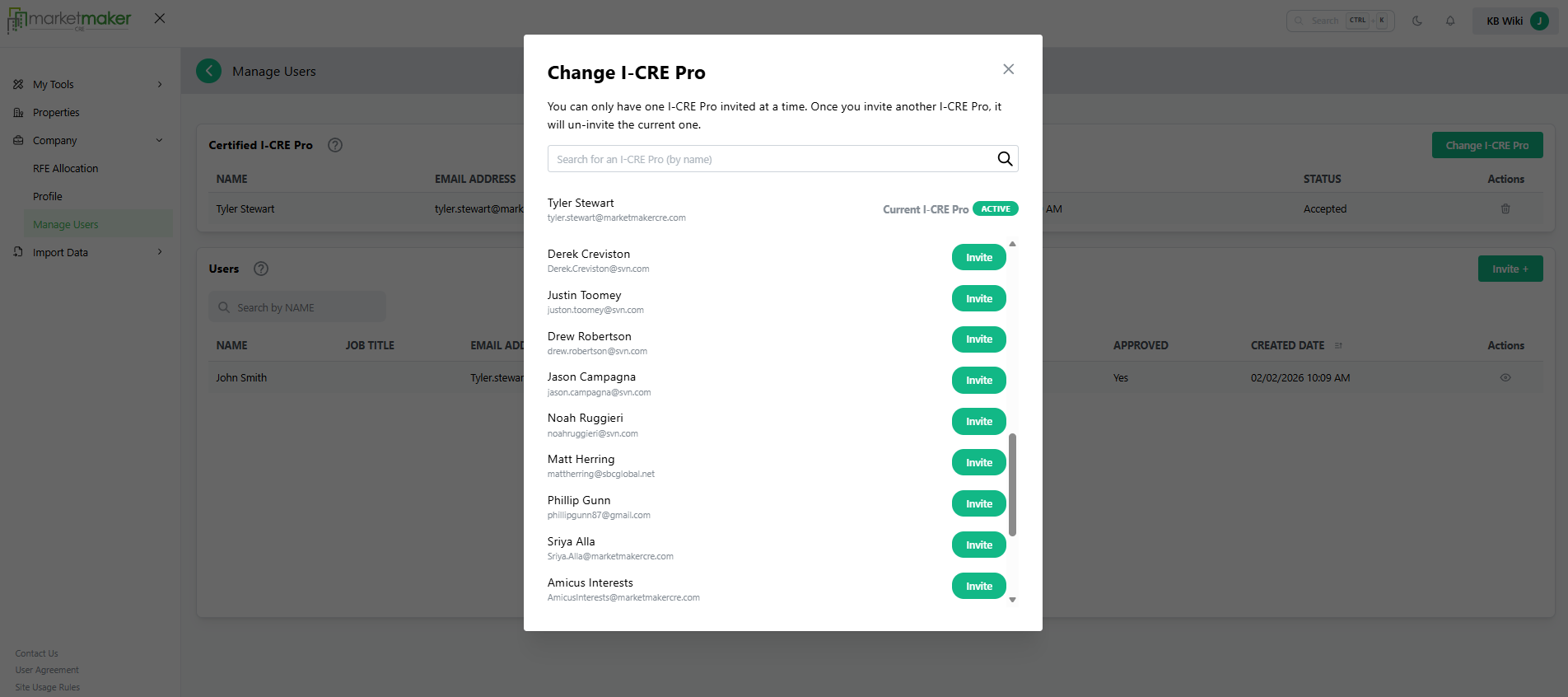Click the Properties building icon
This screenshot has height=697, width=1568.
point(16,112)
